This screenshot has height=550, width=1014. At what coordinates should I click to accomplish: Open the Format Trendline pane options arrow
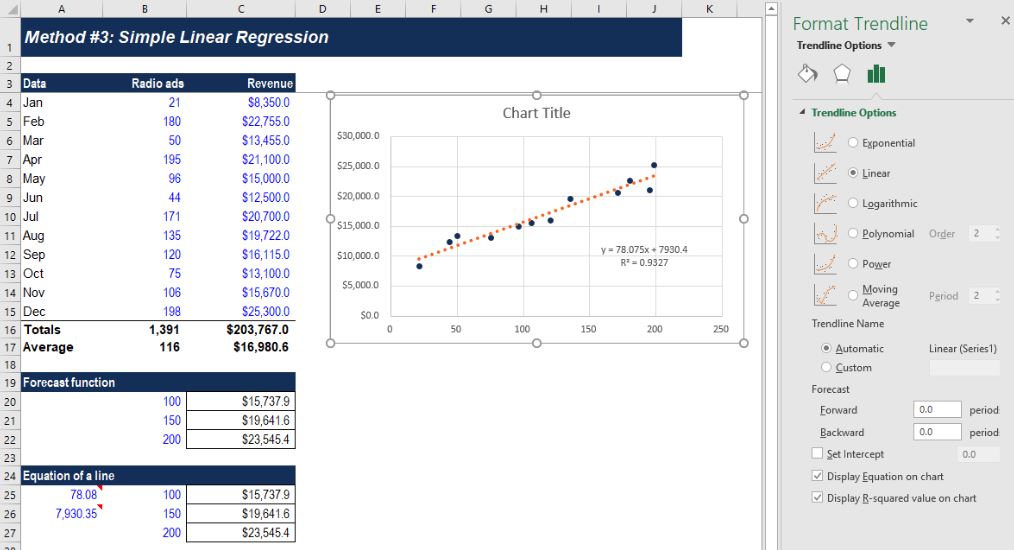click(969, 21)
